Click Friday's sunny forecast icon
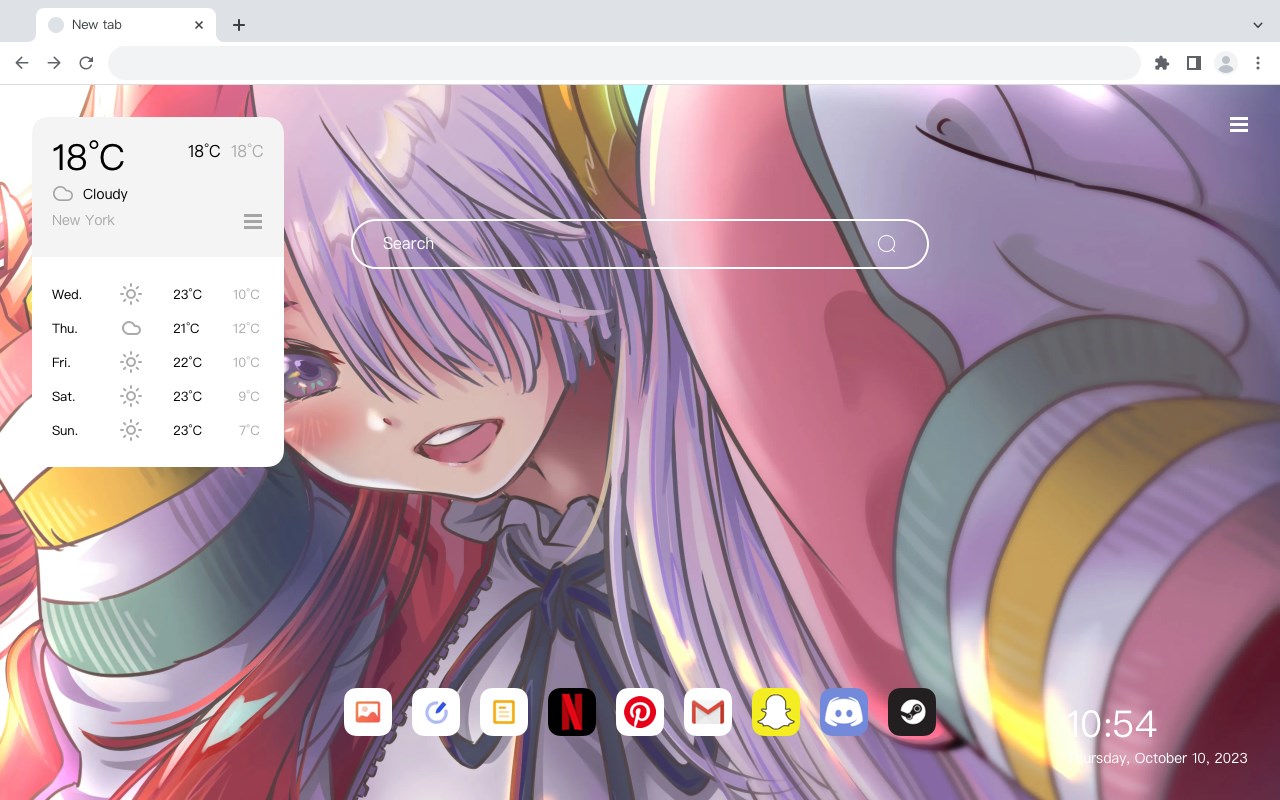The width and height of the screenshot is (1280, 800). tap(131, 362)
